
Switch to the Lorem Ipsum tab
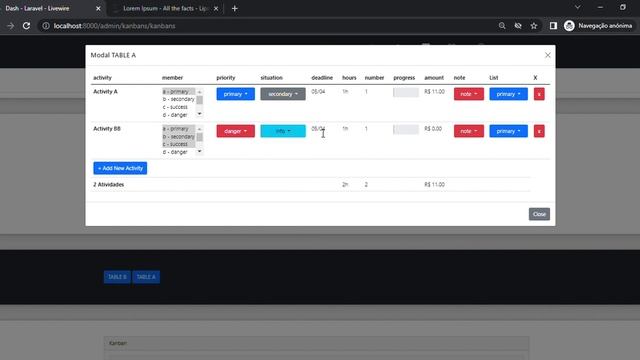165,8
